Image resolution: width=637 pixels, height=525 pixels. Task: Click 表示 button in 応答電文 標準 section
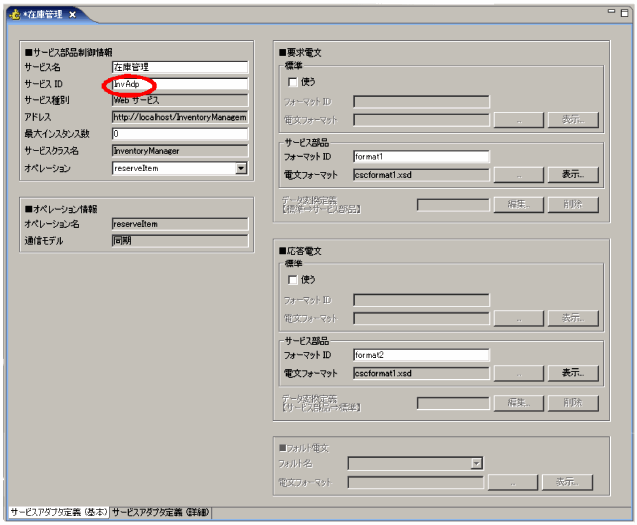pyautogui.click(x=573, y=318)
